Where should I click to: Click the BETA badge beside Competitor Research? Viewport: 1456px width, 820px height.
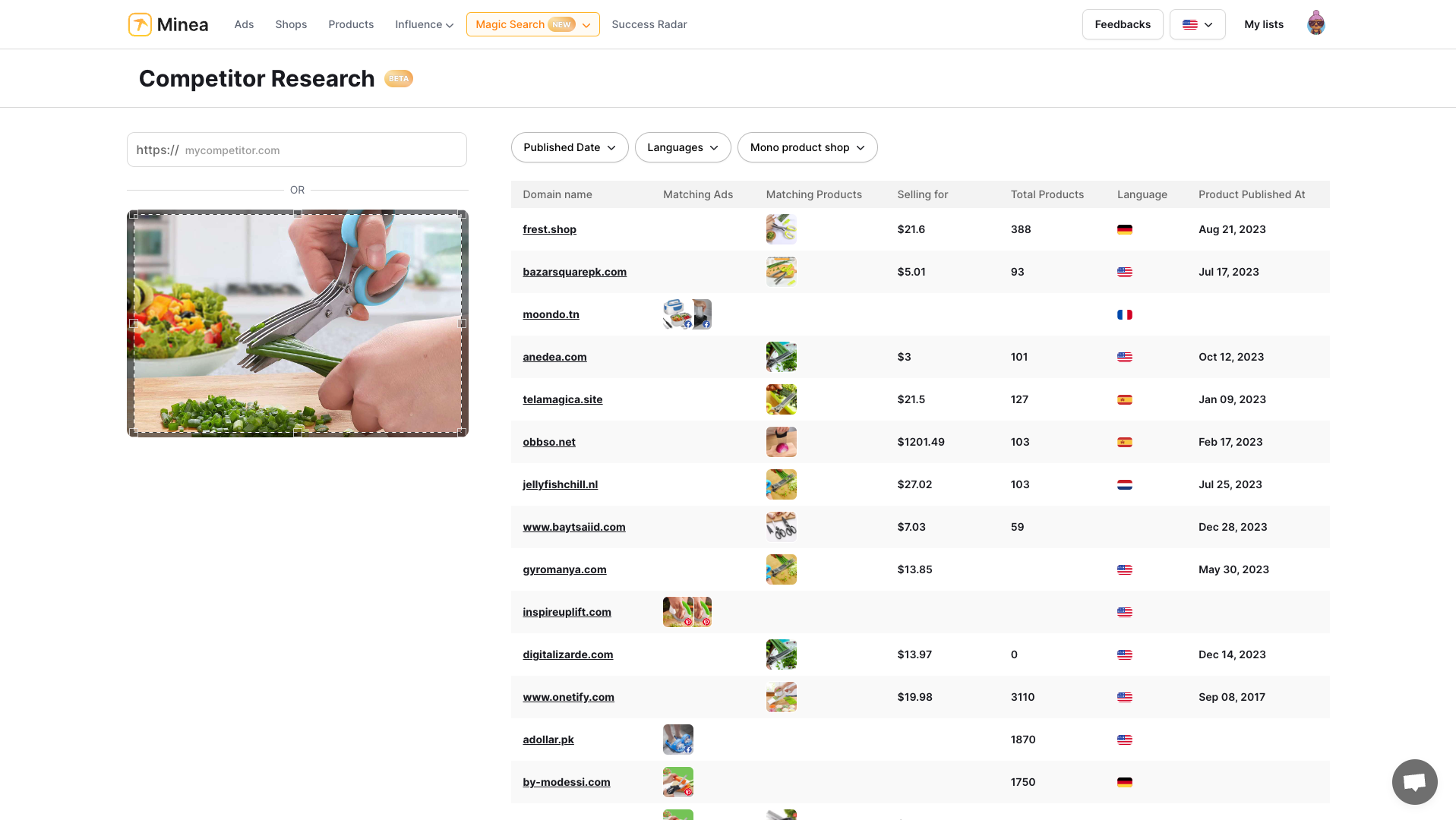(x=398, y=79)
